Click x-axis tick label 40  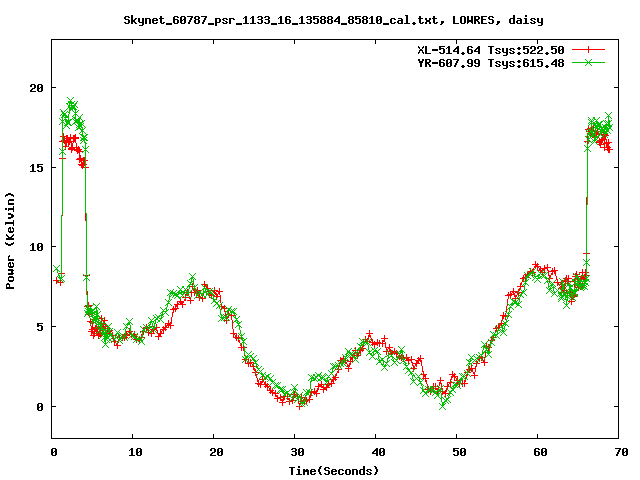378,452
